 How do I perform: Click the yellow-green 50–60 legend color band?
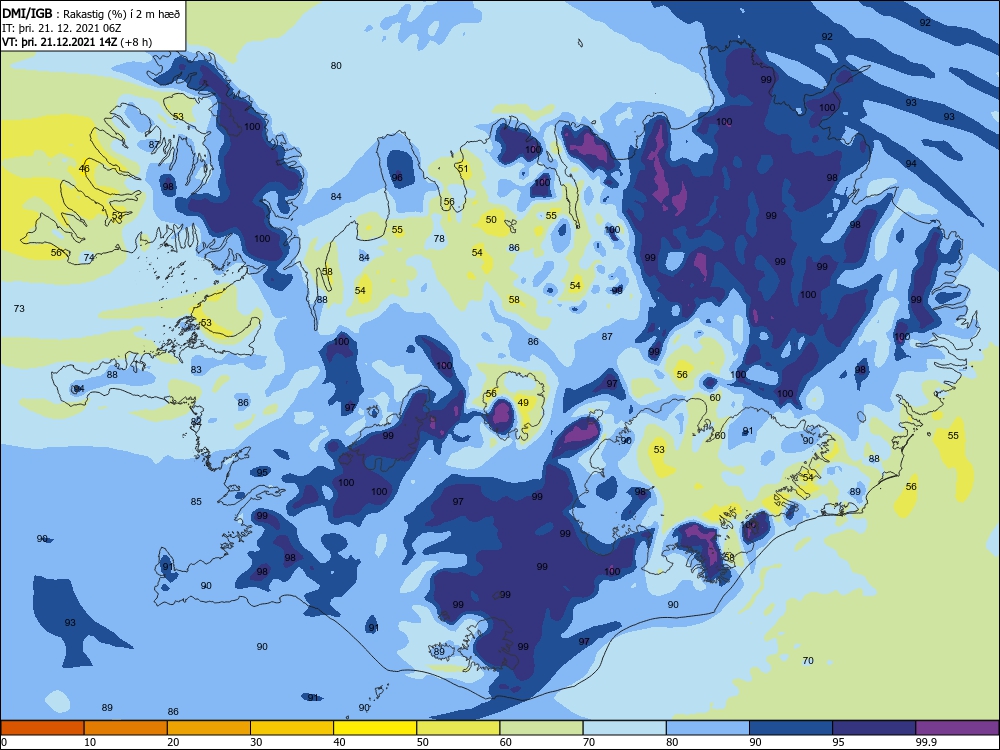coord(459,728)
